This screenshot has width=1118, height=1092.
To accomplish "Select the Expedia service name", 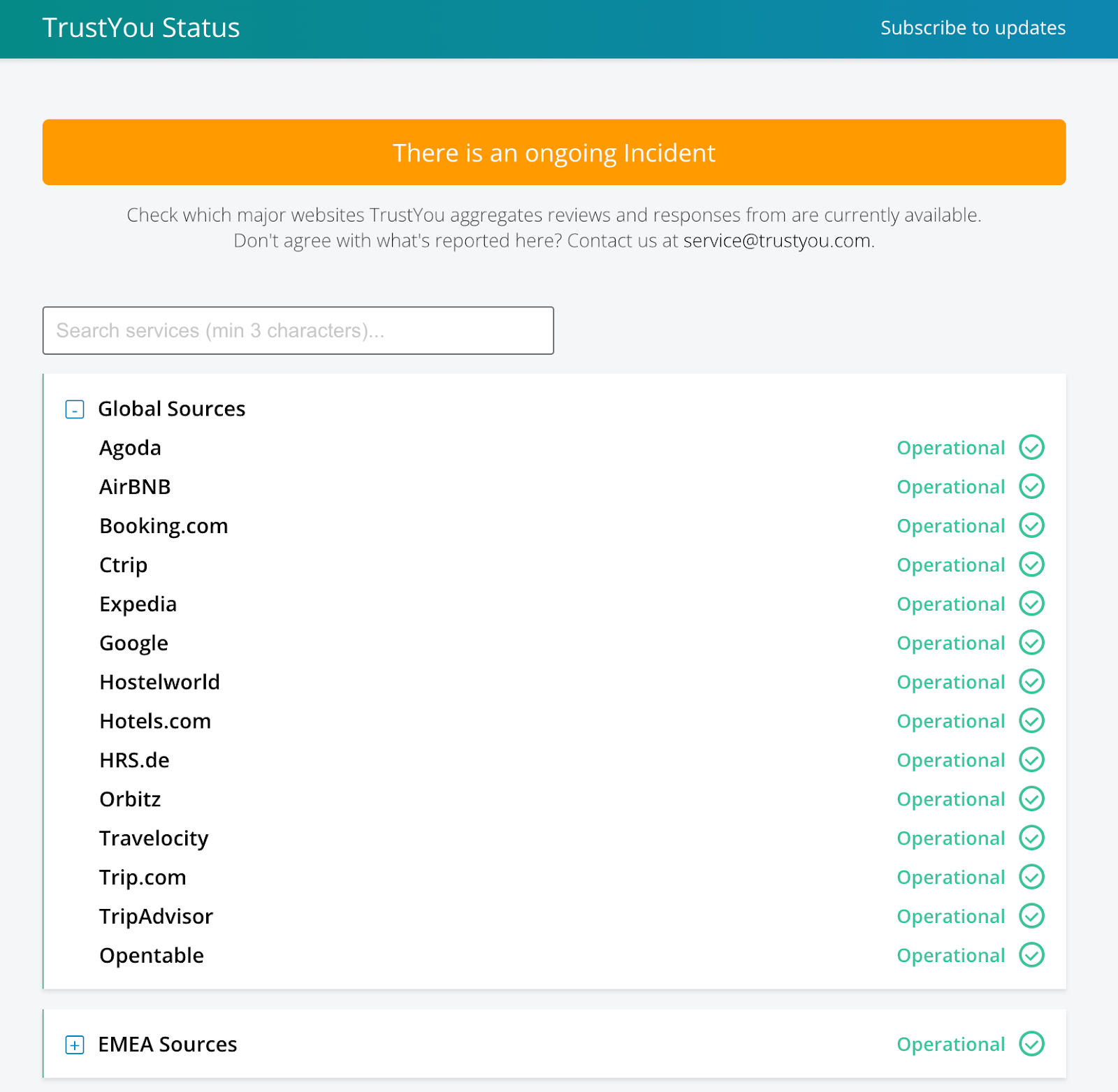I will tap(138, 605).
